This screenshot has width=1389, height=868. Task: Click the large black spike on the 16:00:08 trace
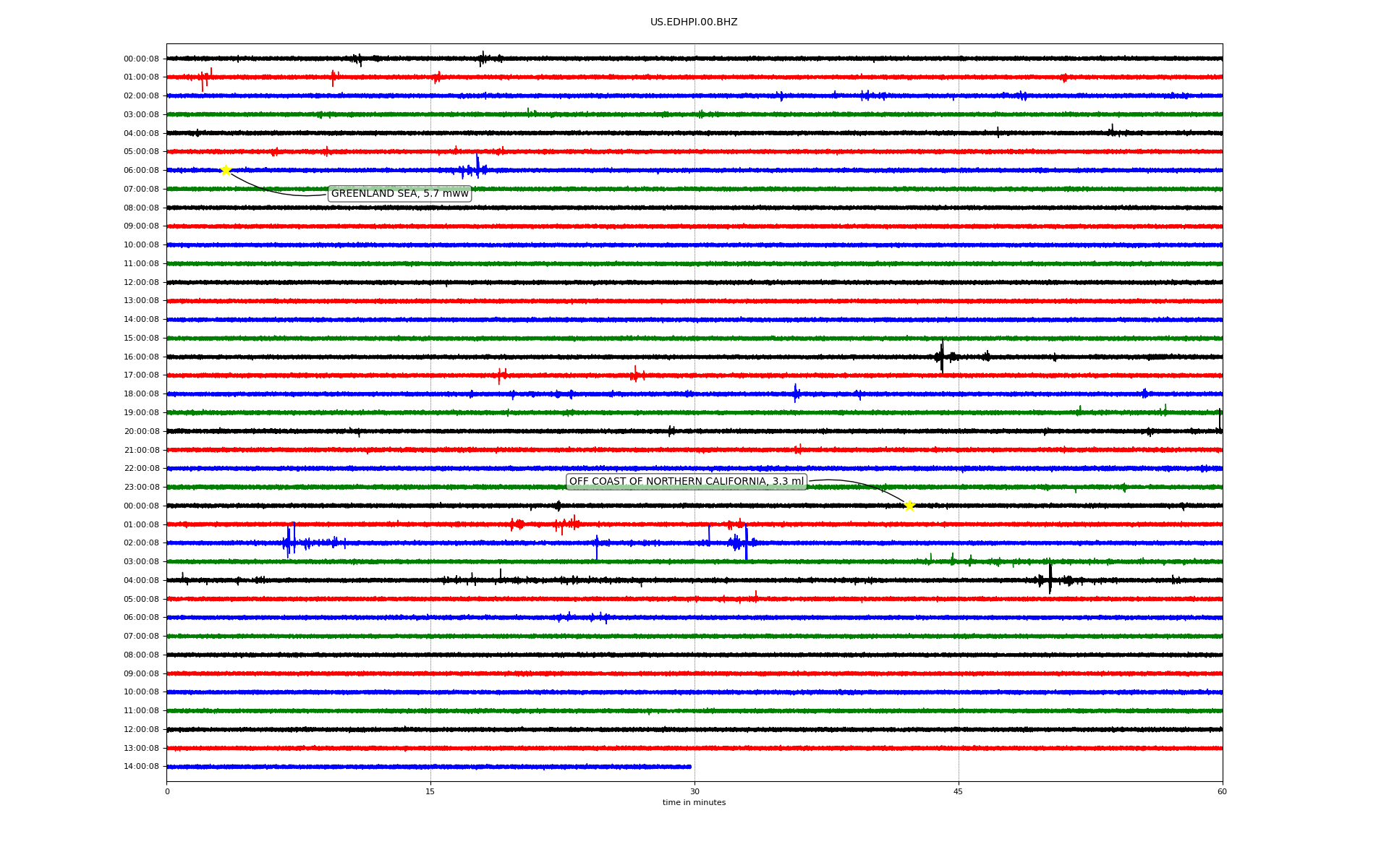click(x=942, y=356)
